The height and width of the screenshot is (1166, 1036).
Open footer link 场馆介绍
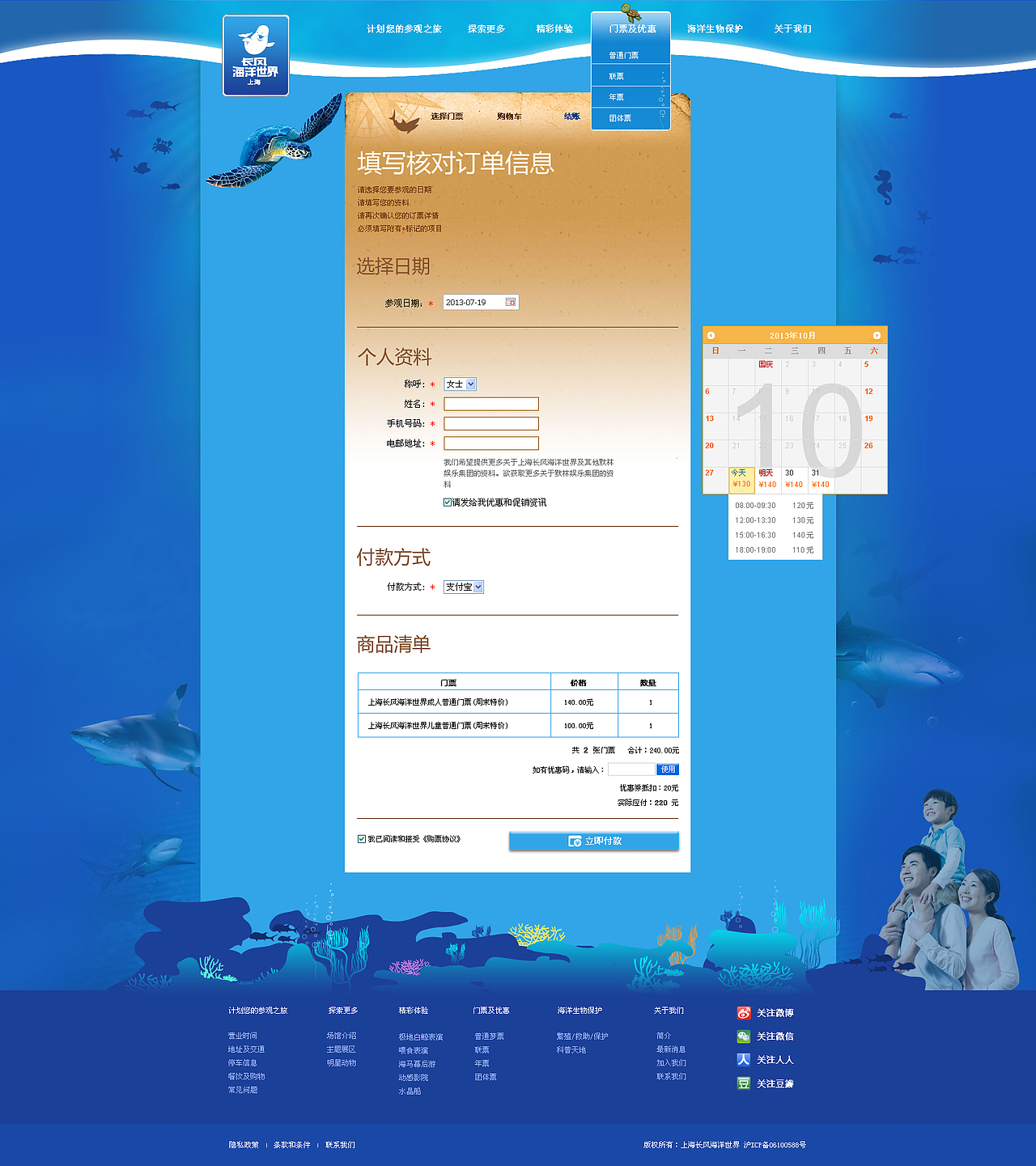click(342, 1036)
